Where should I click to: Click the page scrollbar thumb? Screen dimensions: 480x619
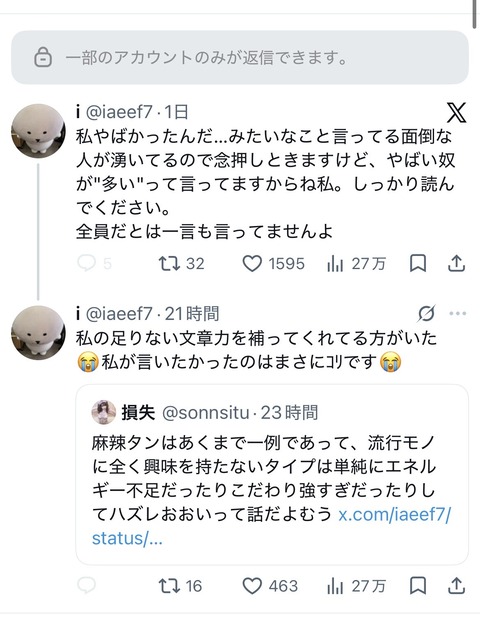pyautogui.click(x=475, y=14)
